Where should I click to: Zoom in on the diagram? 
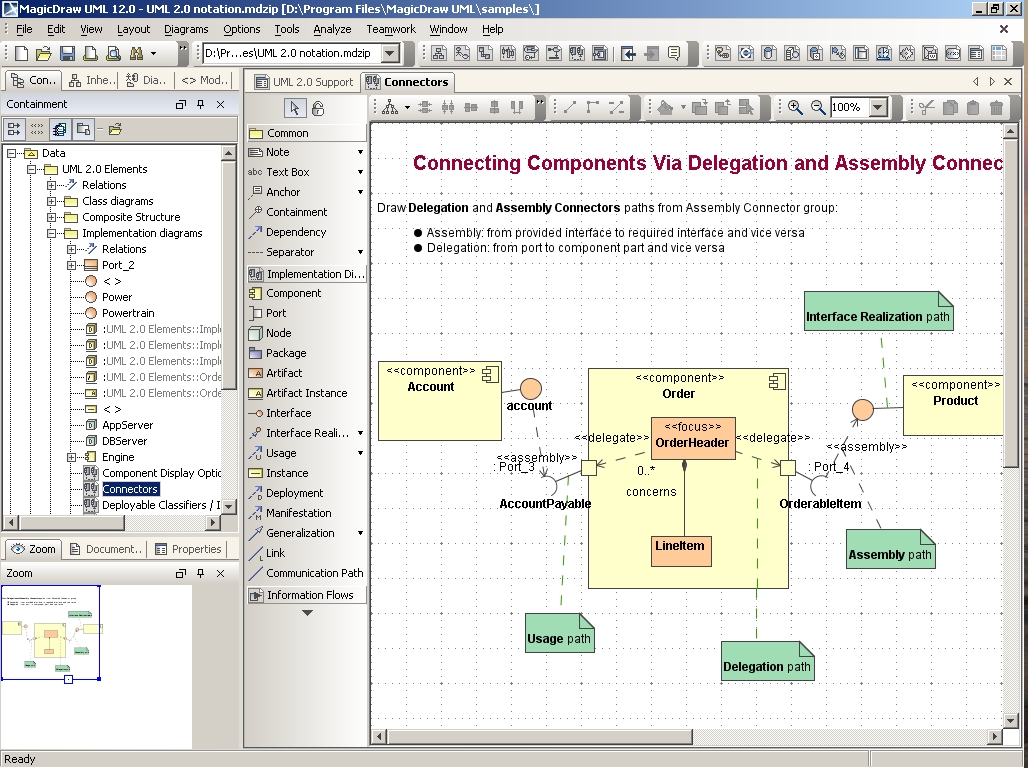coord(795,107)
